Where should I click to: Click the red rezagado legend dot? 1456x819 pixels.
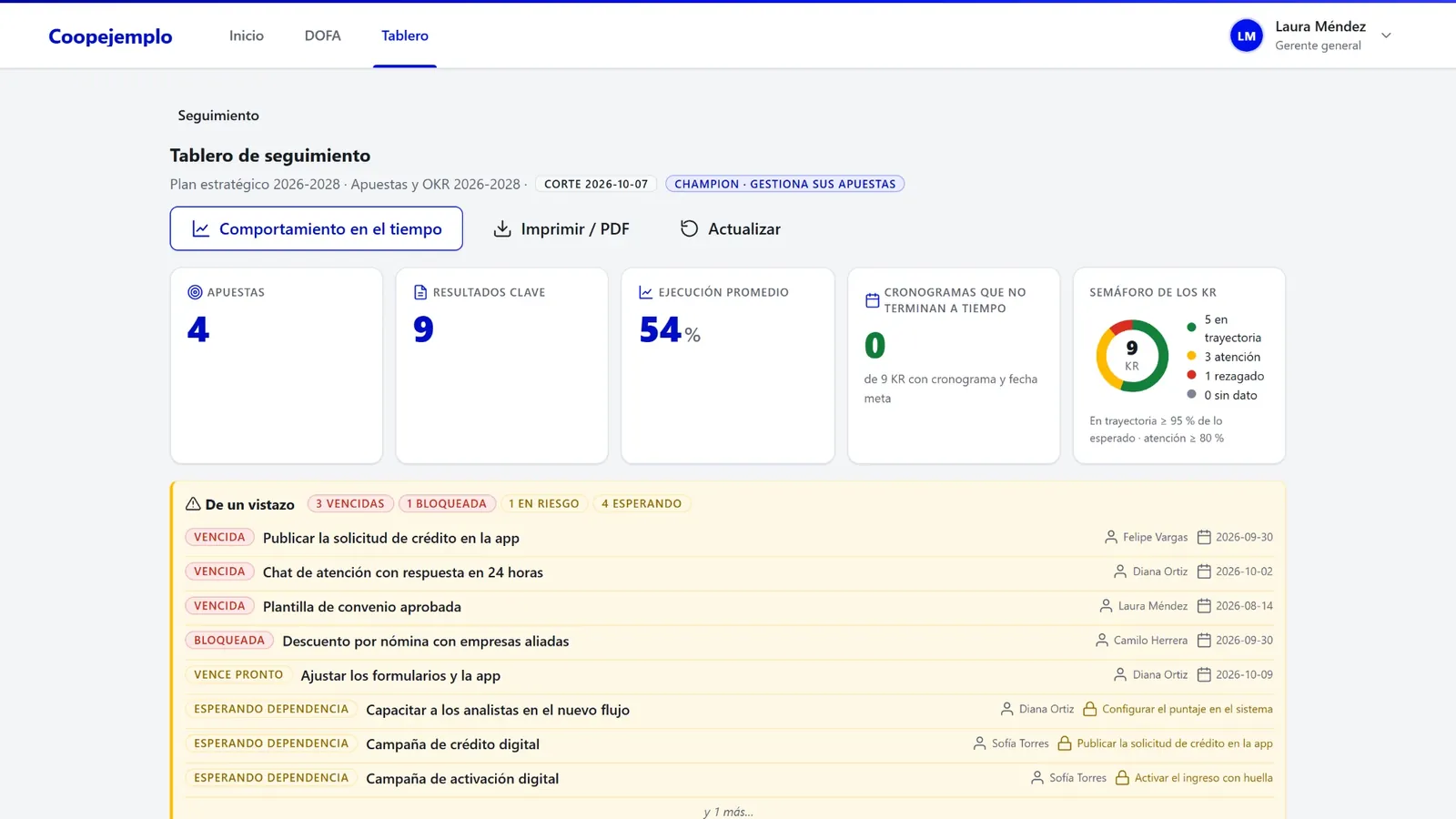coord(1191,375)
